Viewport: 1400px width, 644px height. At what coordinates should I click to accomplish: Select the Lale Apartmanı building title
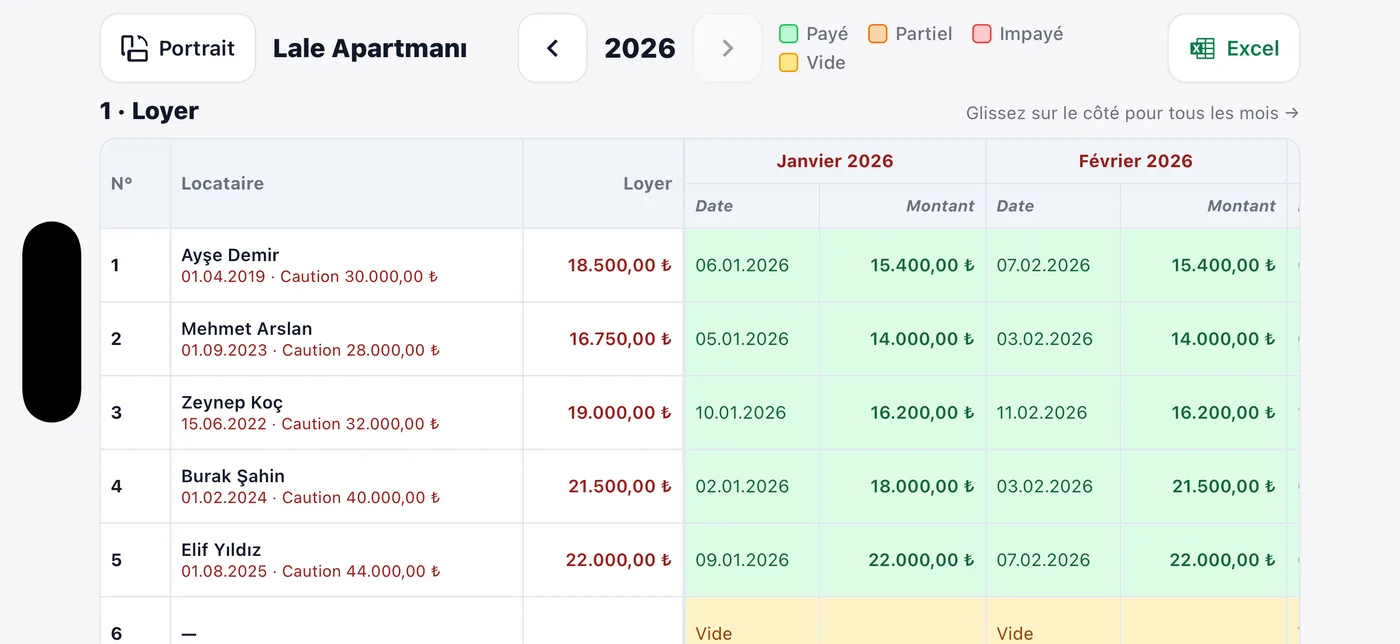tap(370, 48)
